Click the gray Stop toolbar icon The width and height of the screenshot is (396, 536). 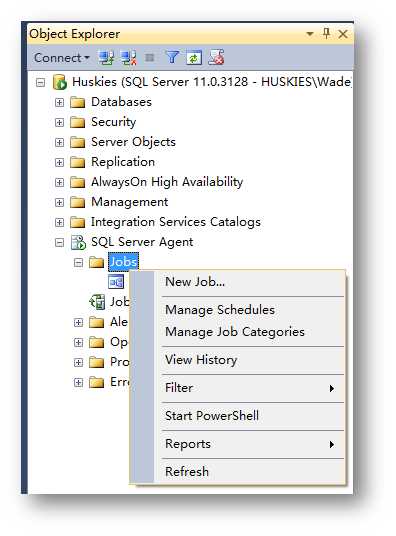point(149,57)
